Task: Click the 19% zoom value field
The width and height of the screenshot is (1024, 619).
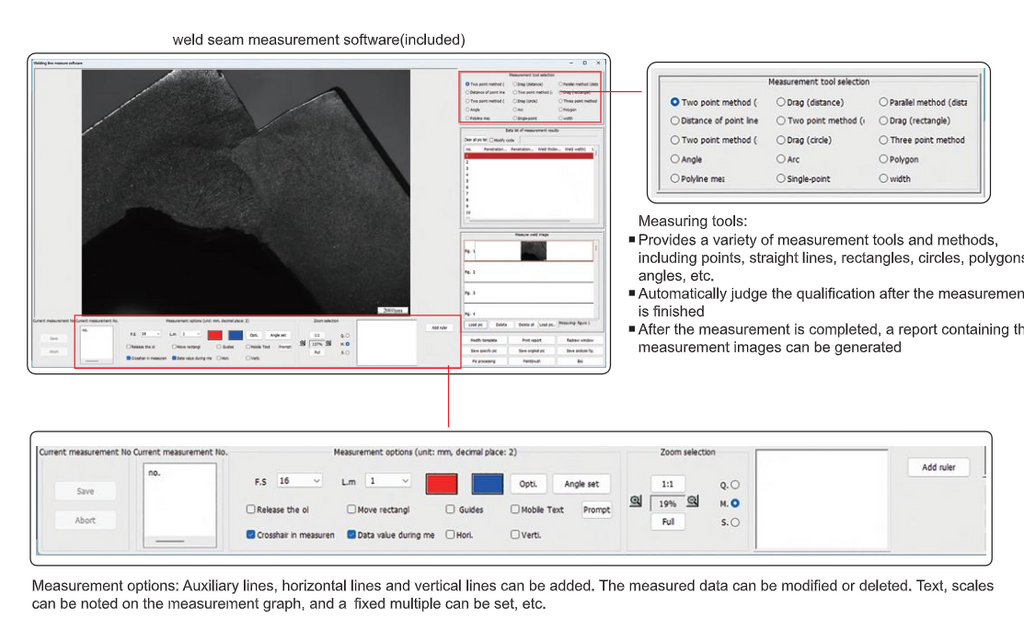Action: click(667, 503)
